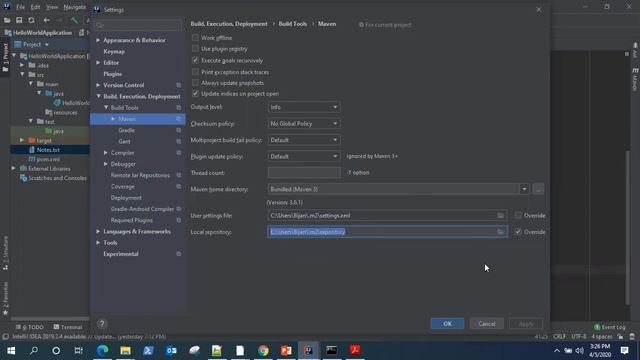640x360 pixels.
Task: Open Google Chrome from the taskbar
Action: 263,350
